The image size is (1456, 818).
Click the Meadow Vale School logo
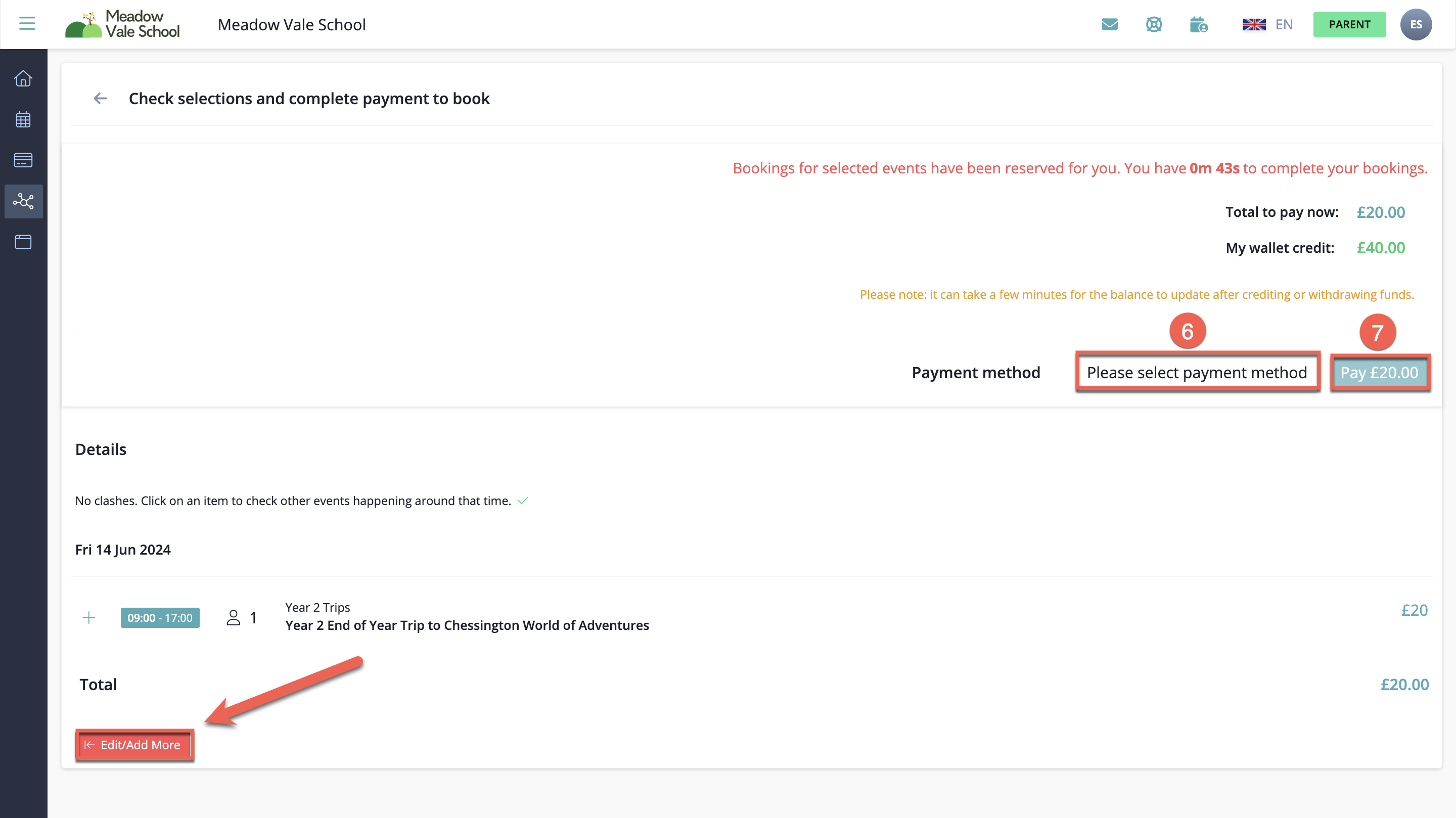123,24
